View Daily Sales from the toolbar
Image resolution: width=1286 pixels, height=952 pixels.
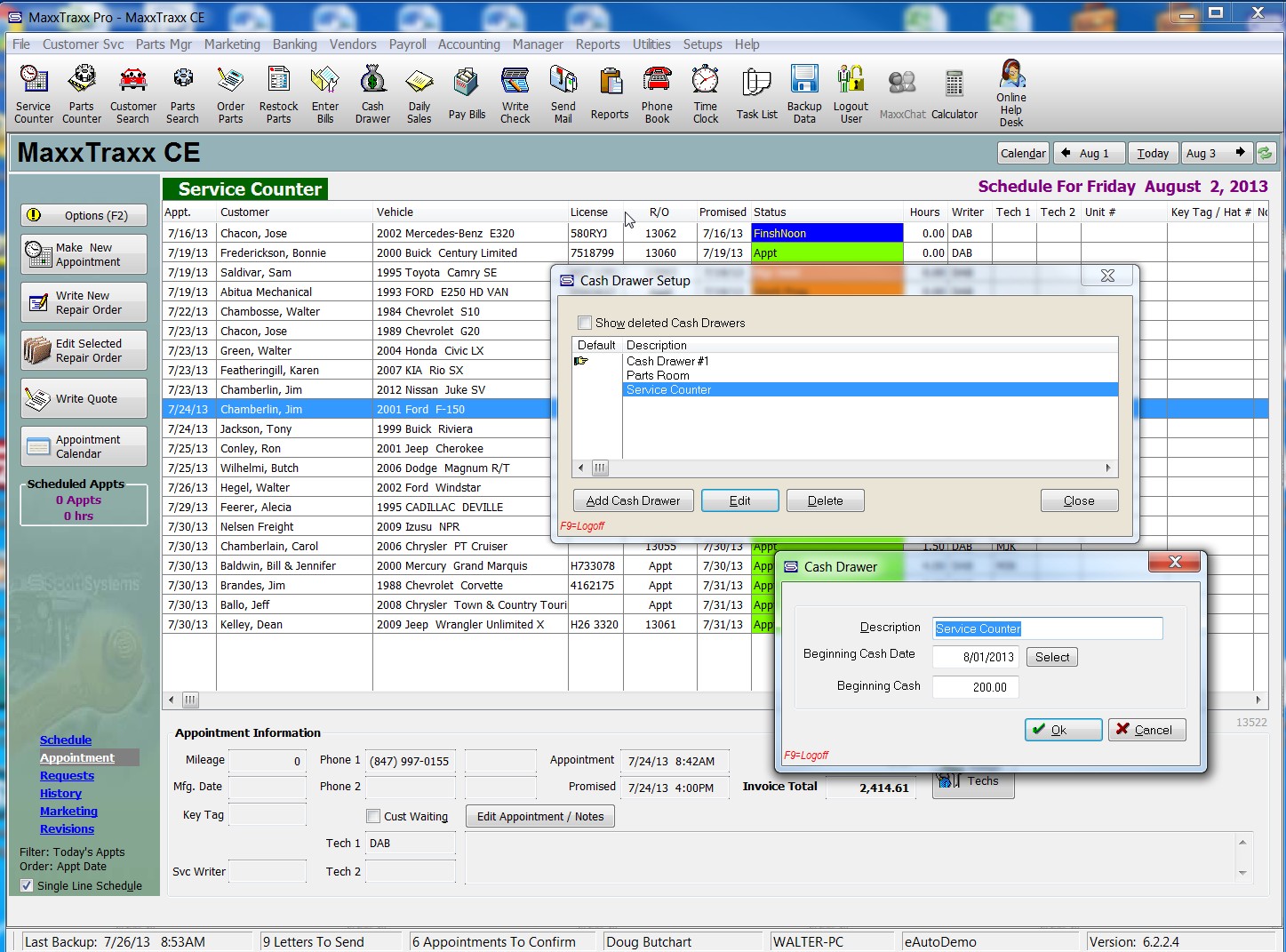tap(419, 93)
